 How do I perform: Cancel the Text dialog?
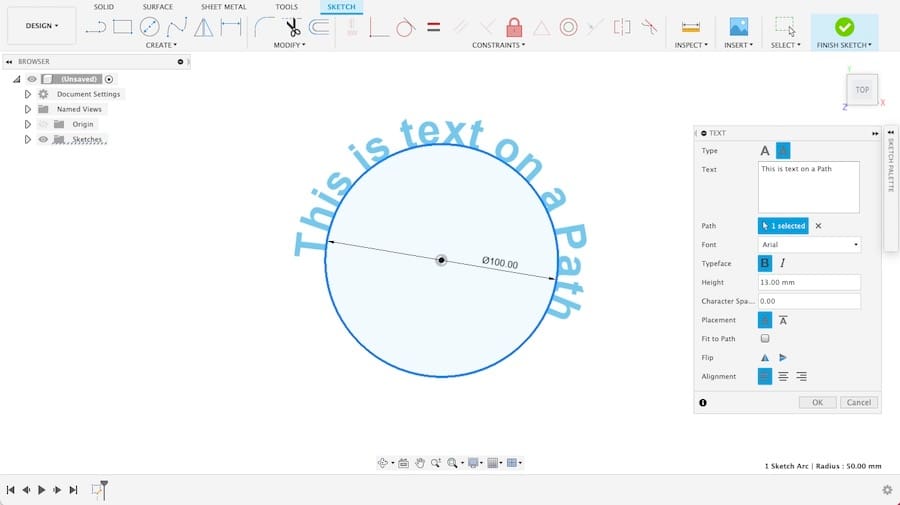click(x=859, y=402)
